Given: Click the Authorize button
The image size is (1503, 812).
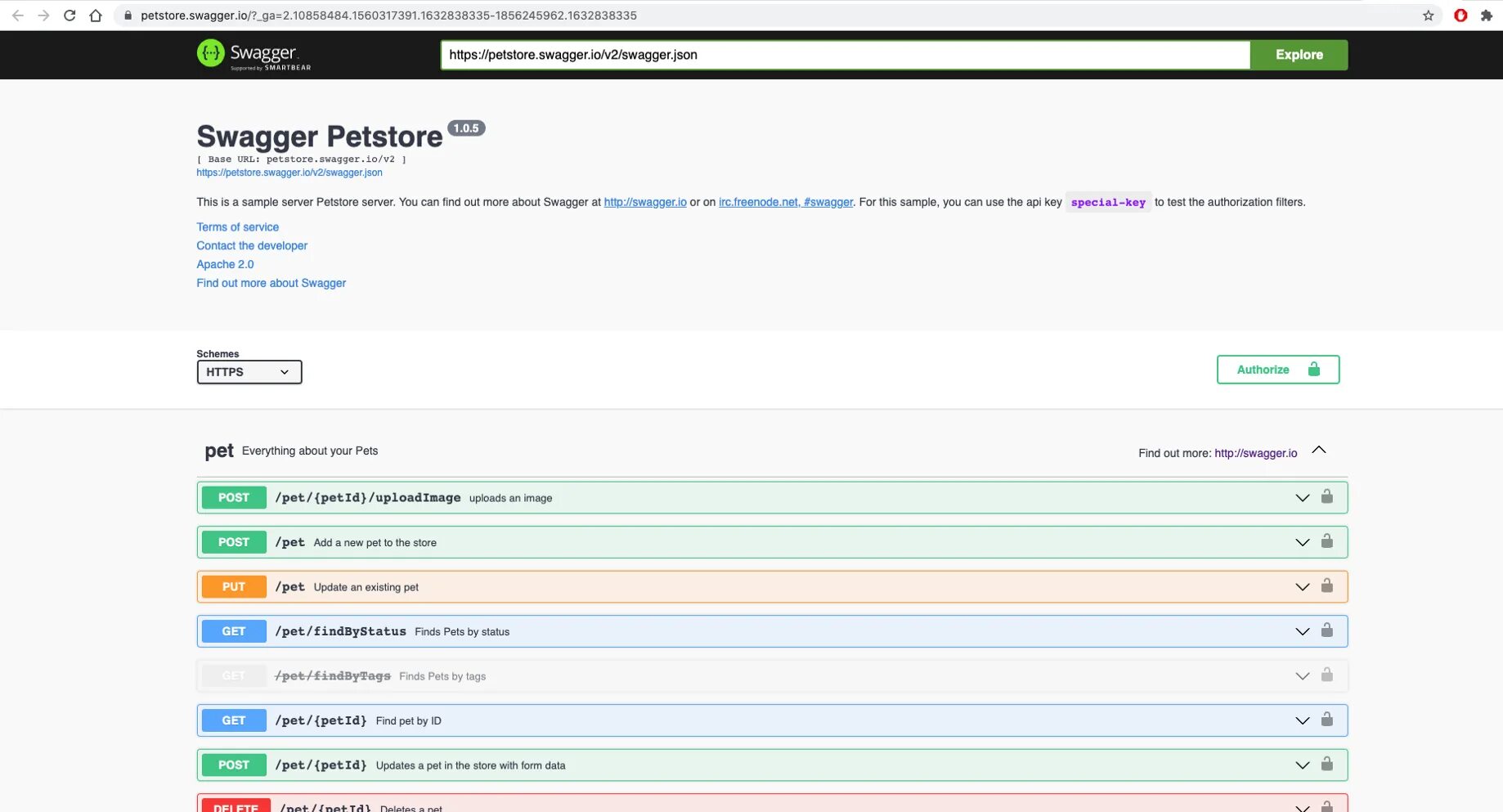Looking at the screenshot, I should [1278, 370].
